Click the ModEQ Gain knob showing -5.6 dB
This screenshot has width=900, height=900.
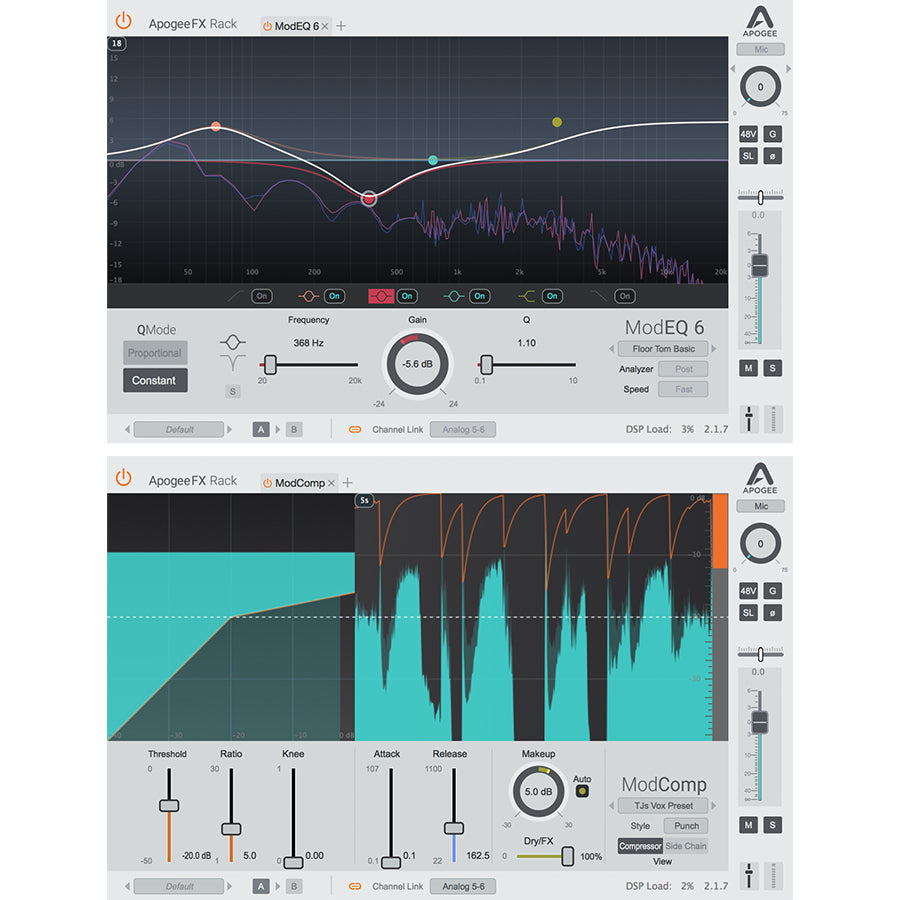tap(417, 365)
